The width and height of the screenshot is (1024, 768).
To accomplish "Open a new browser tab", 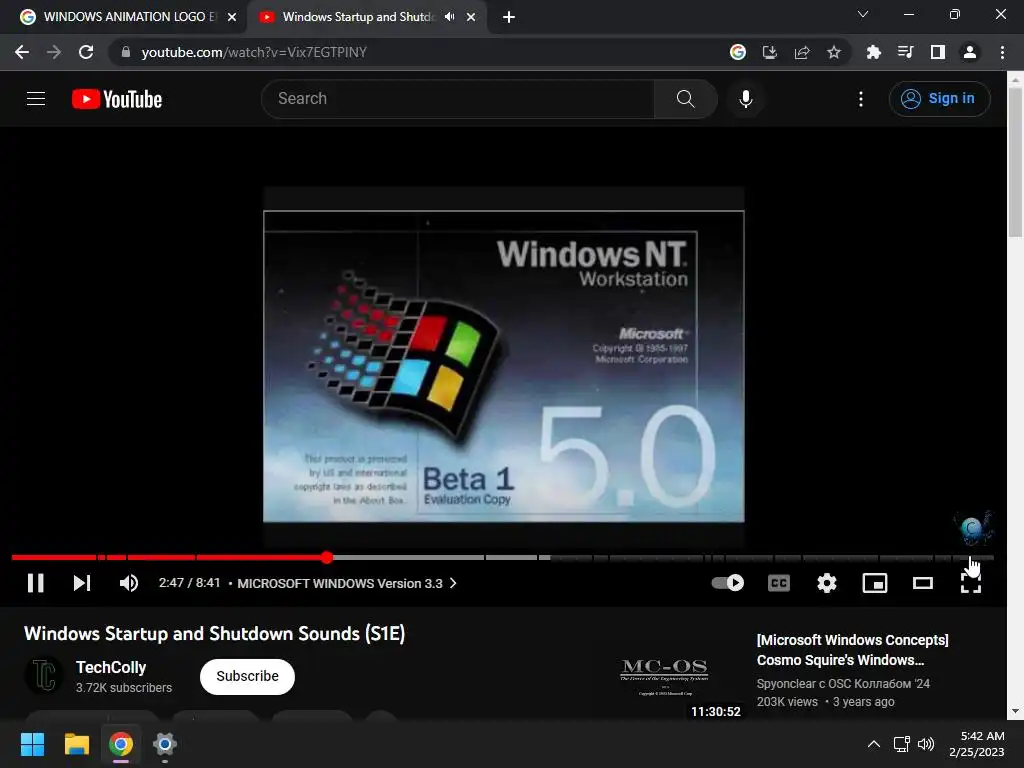I will [509, 17].
